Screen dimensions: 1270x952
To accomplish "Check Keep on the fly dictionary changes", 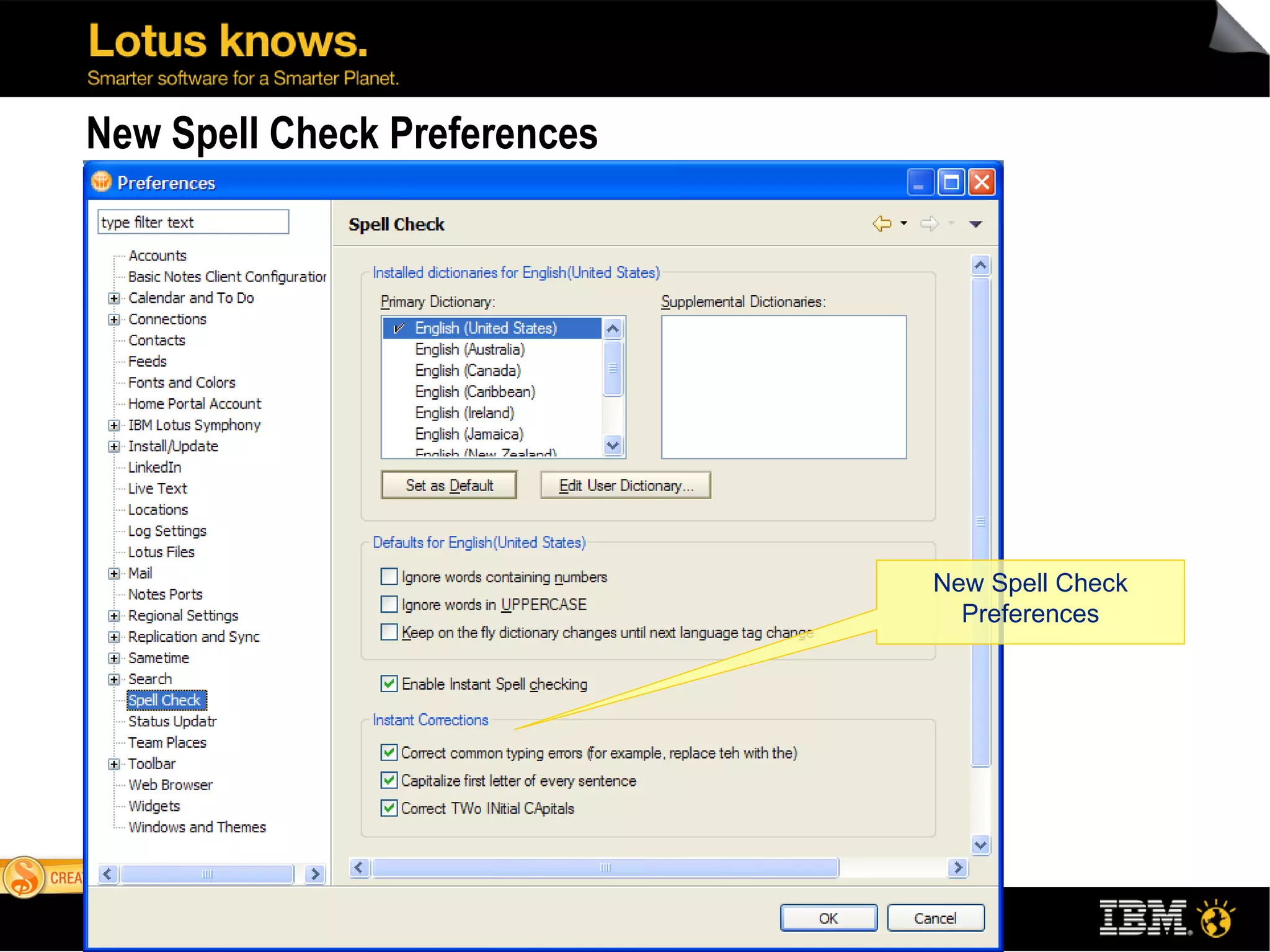I will pyautogui.click(x=389, y=632).
